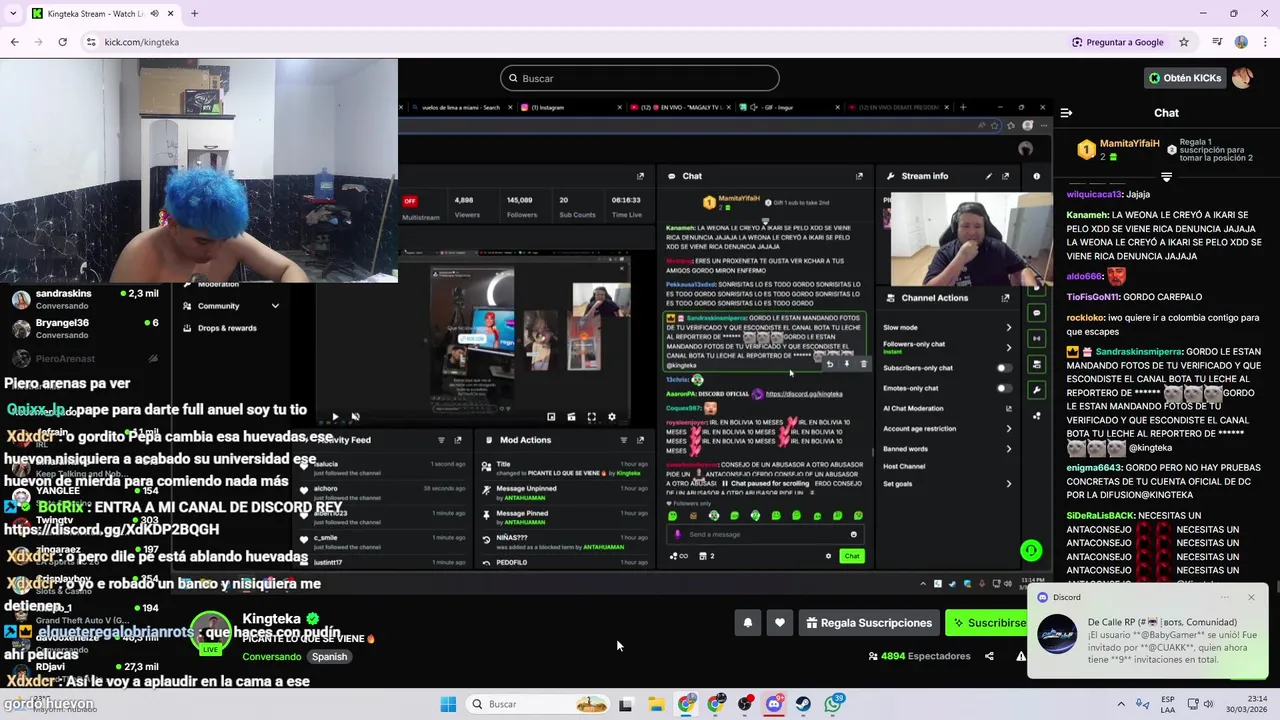
Task: Collapse the Kick chat panel with arrow icon
Action: pos(1066,113)
